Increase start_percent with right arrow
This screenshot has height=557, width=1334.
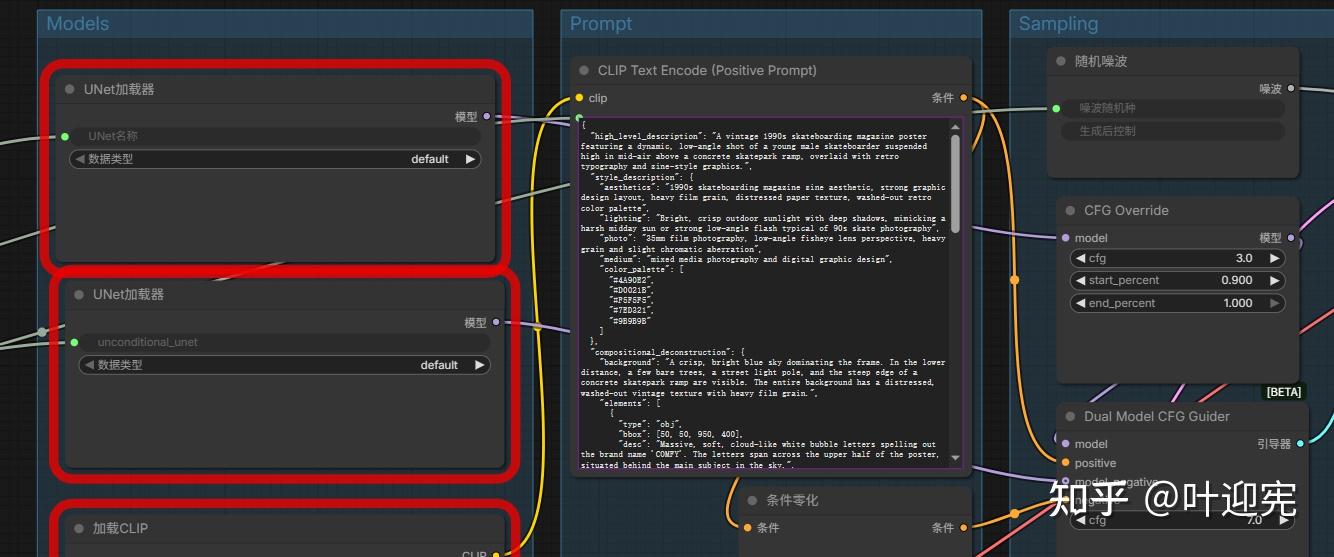(1274, 280)
